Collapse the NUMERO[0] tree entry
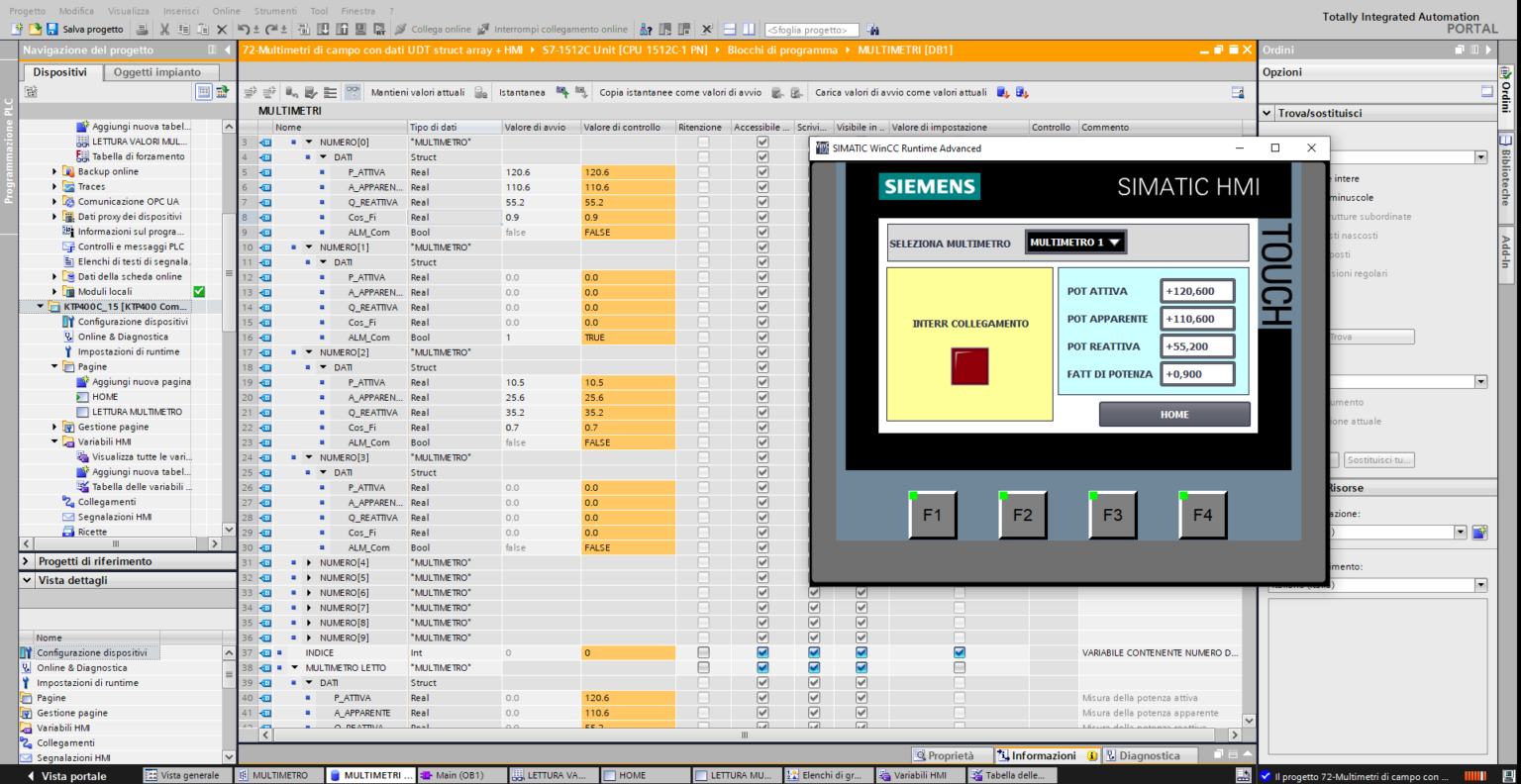1521x784 pixels. click(306, 142)
